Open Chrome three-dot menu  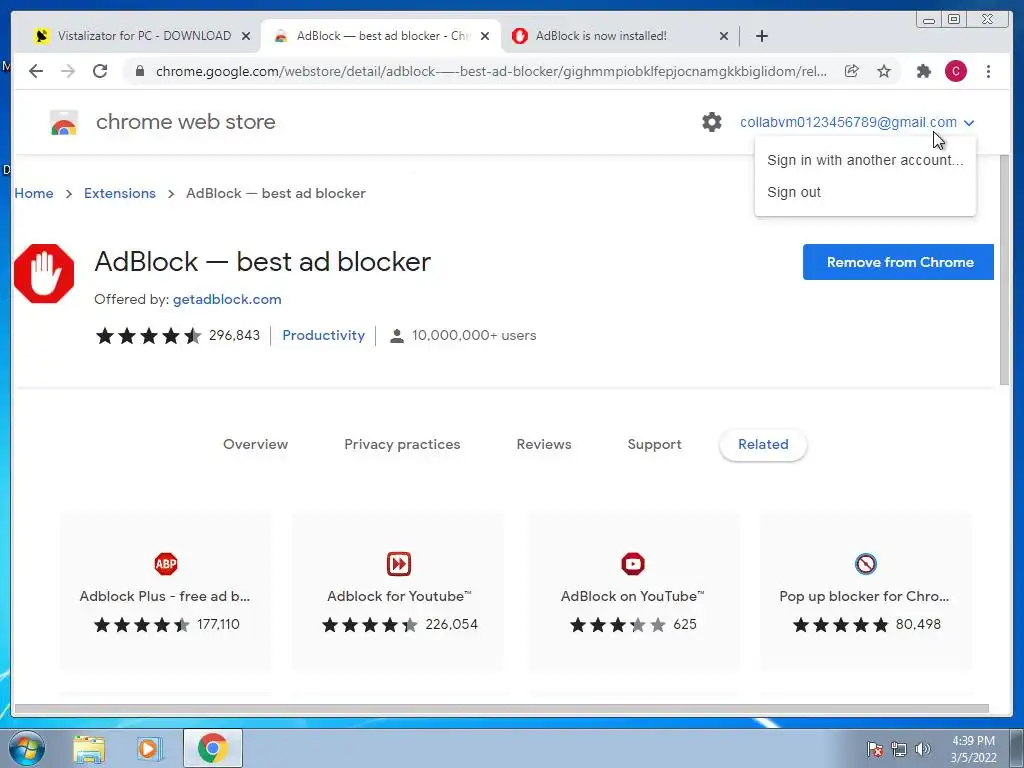pyautogui.click(x=988, y=71)
